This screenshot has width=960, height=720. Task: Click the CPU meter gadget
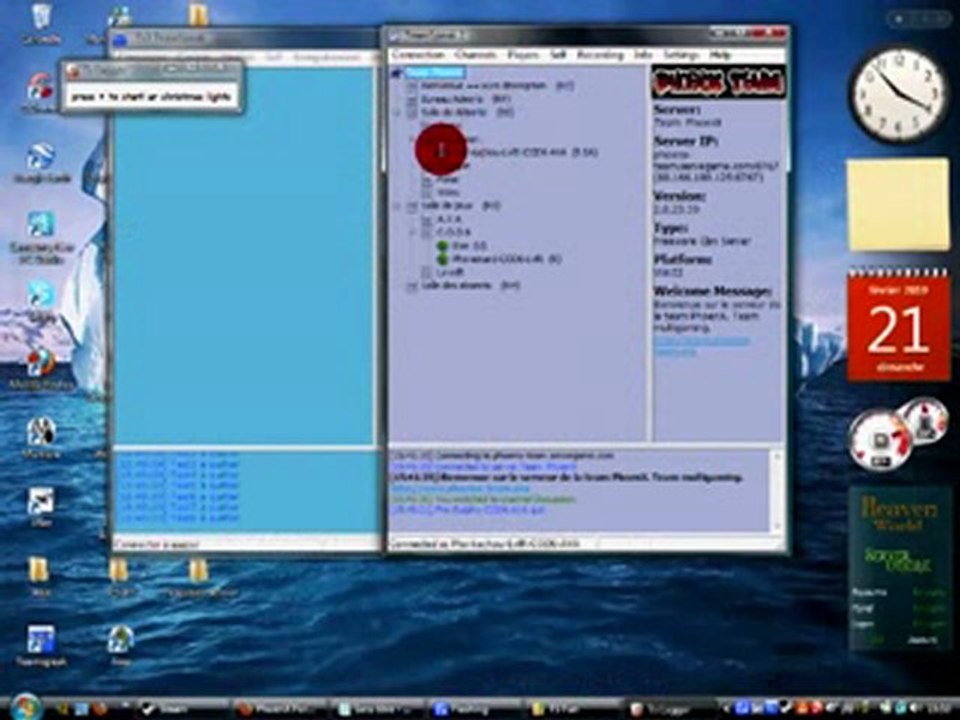(x=897, y=434)
